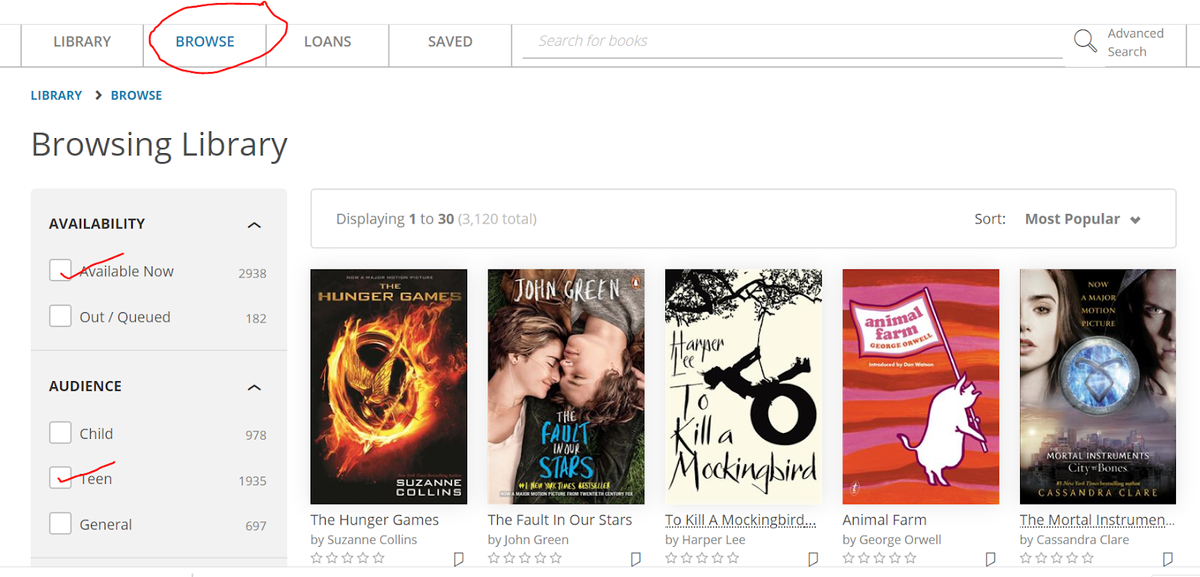Image resolution: width=1200 pixels, height=577 pixels.
Task: Open The Hunger Games title link
Action: point(375,520)
